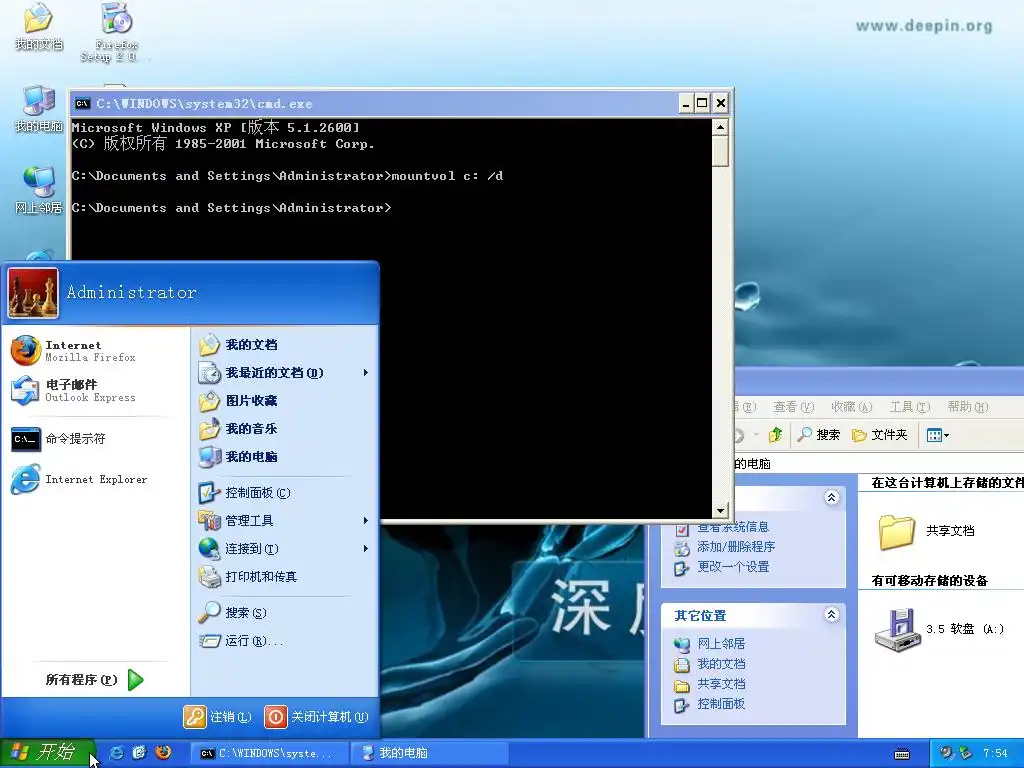The width and height of the screenshot is (1024, 768).
Task: Click cmd vertical scrollbar thumb
Action: pyautogui.click(x=720, y=151)
